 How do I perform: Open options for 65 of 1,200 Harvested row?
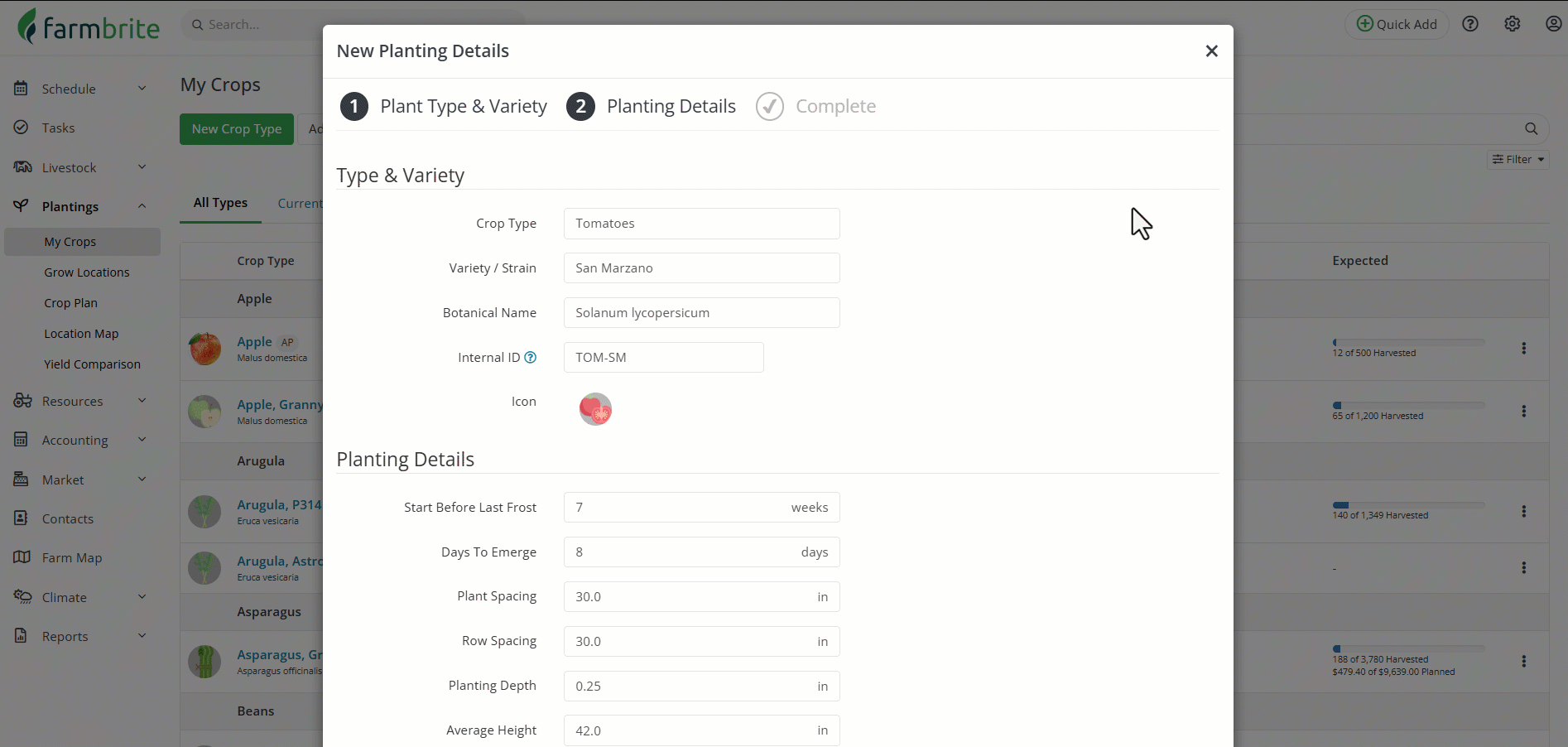tap(1524, 412)
